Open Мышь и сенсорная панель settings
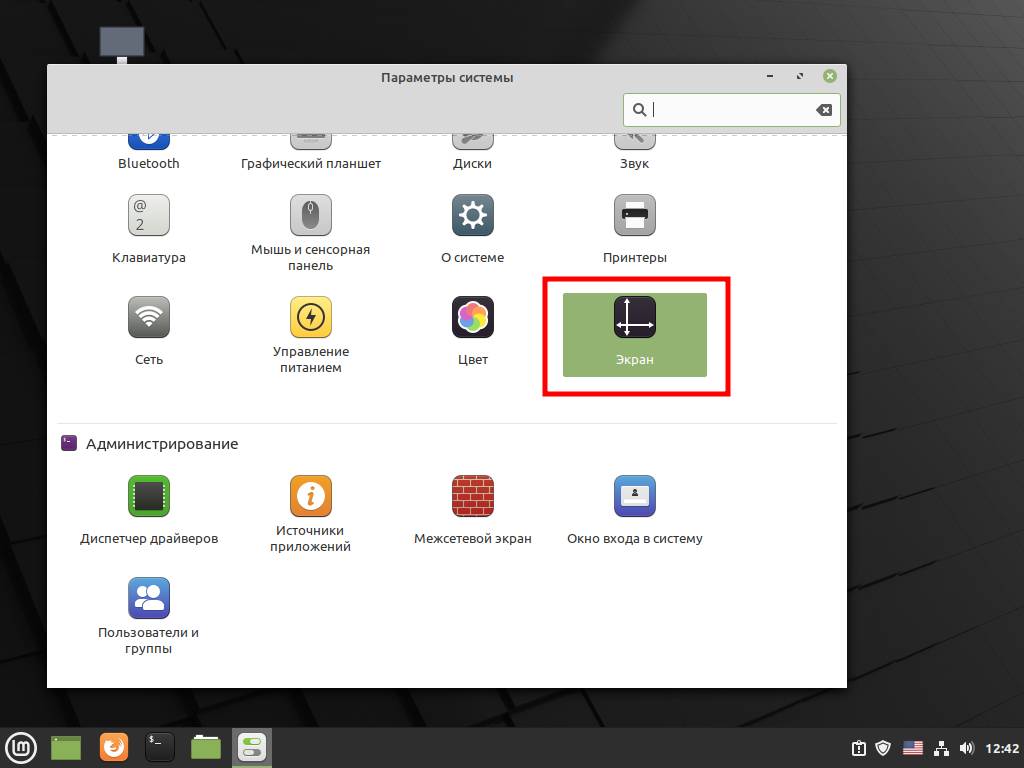The width and height of the screenshot is (1024, 768). point(310,215)
